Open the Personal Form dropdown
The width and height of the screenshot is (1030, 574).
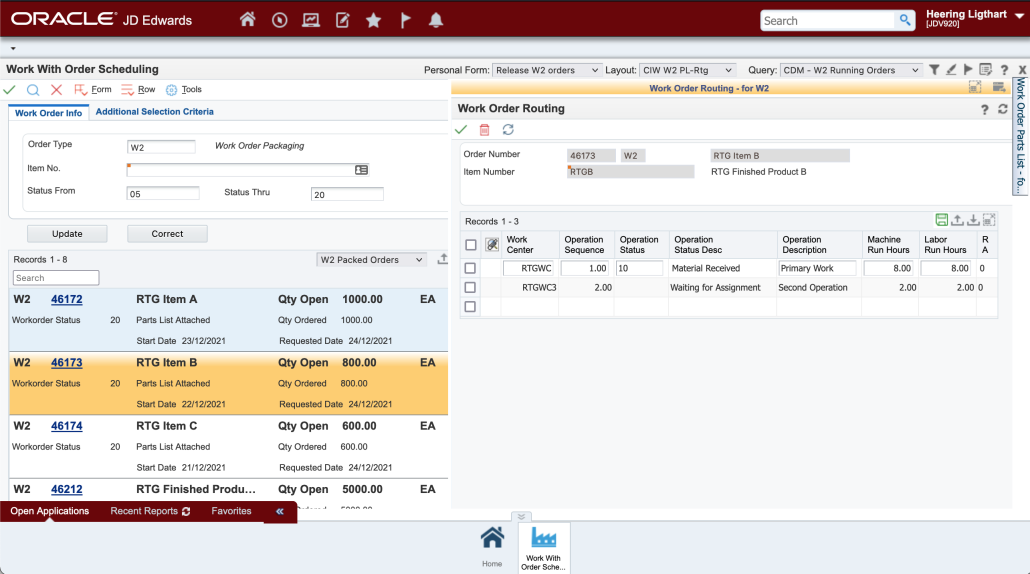click(548, 70)
